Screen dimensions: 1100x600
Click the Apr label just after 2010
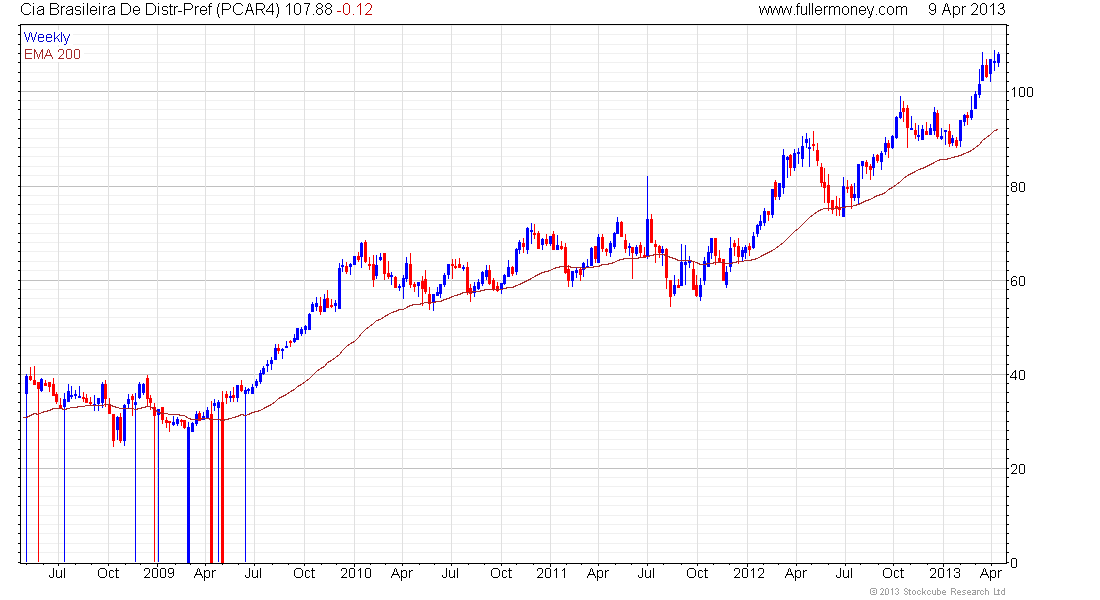(x=402, y=574)
